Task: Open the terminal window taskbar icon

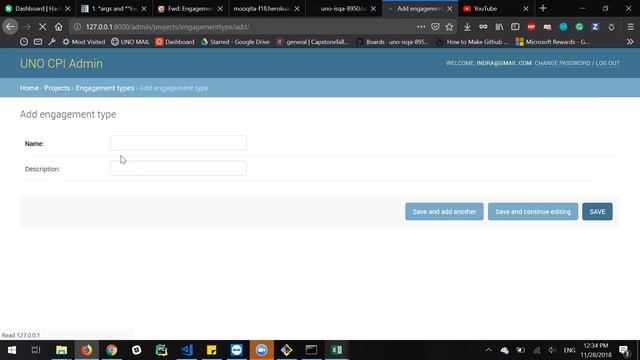Action: [x=311, y=350]
